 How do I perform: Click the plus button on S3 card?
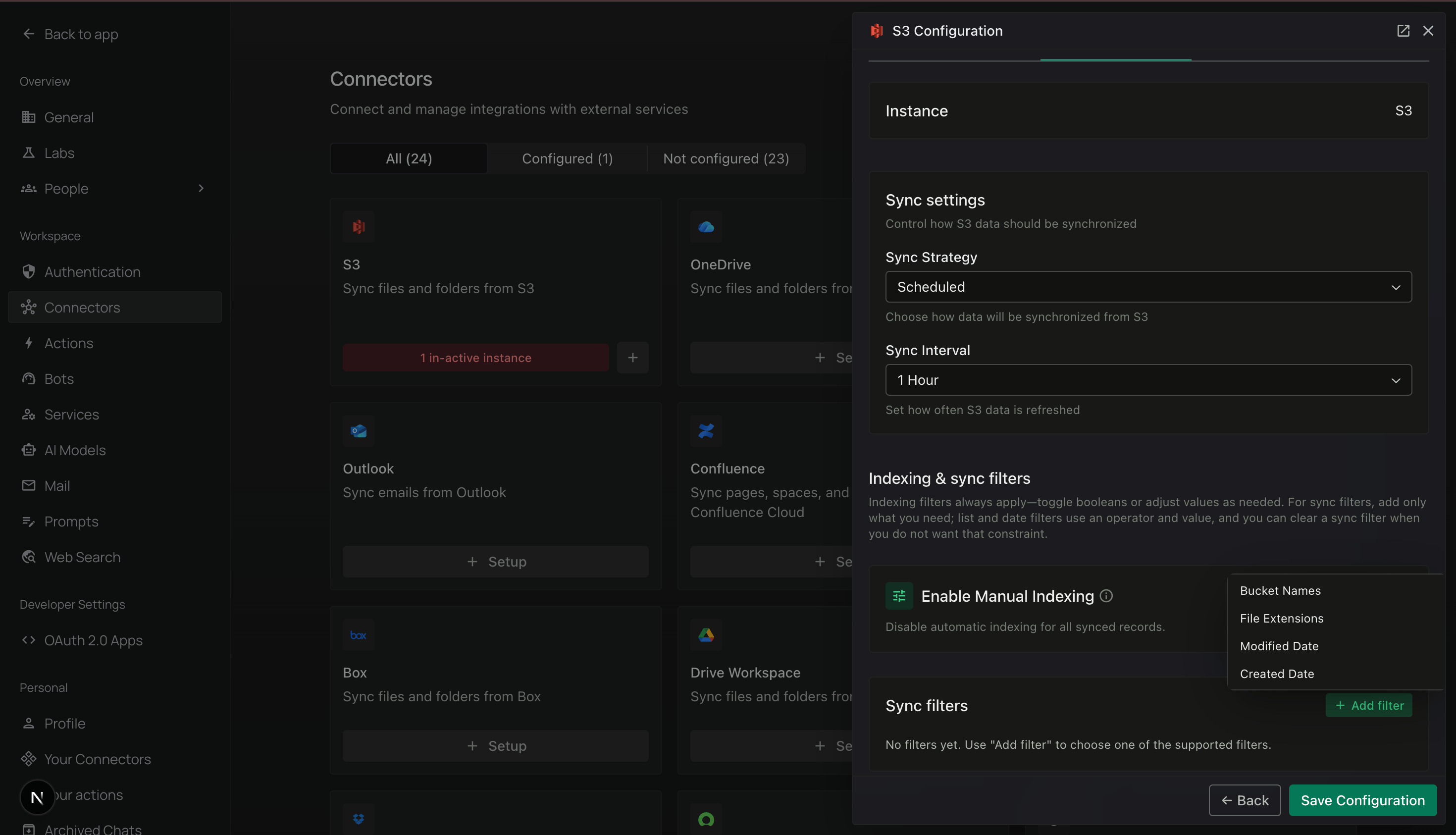tap(632, 358)
